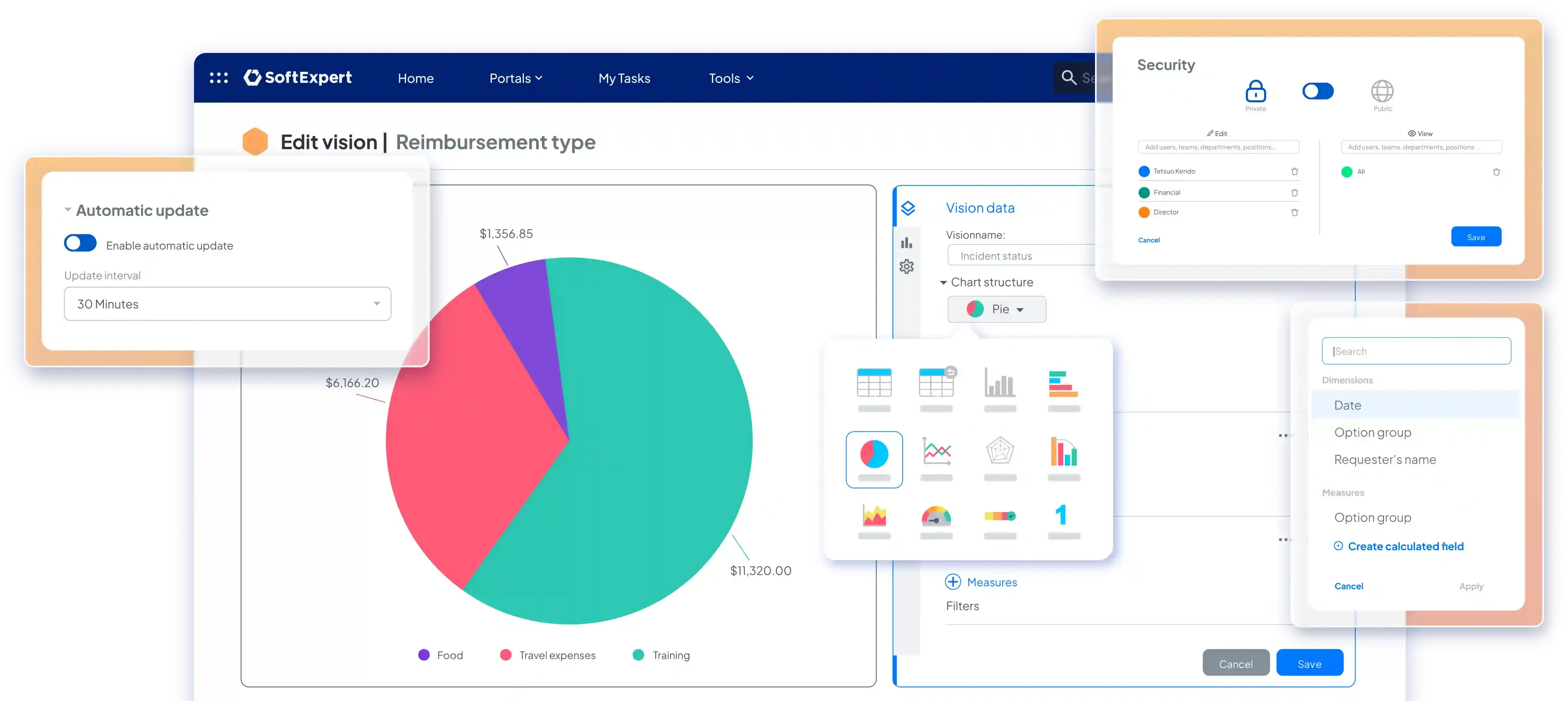Open the Tools menu
This screenshot has width=1568, height=701.
(x=731, y=79)
